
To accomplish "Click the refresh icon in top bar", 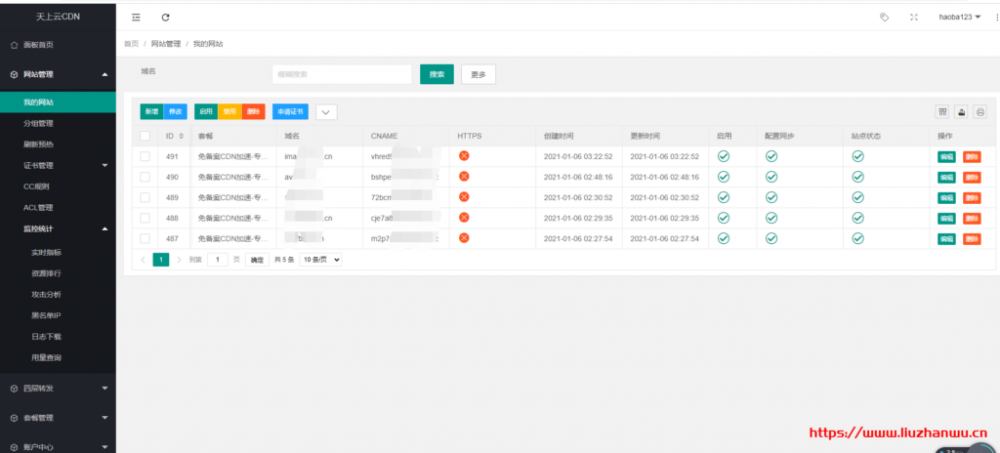I will [165, 17].
